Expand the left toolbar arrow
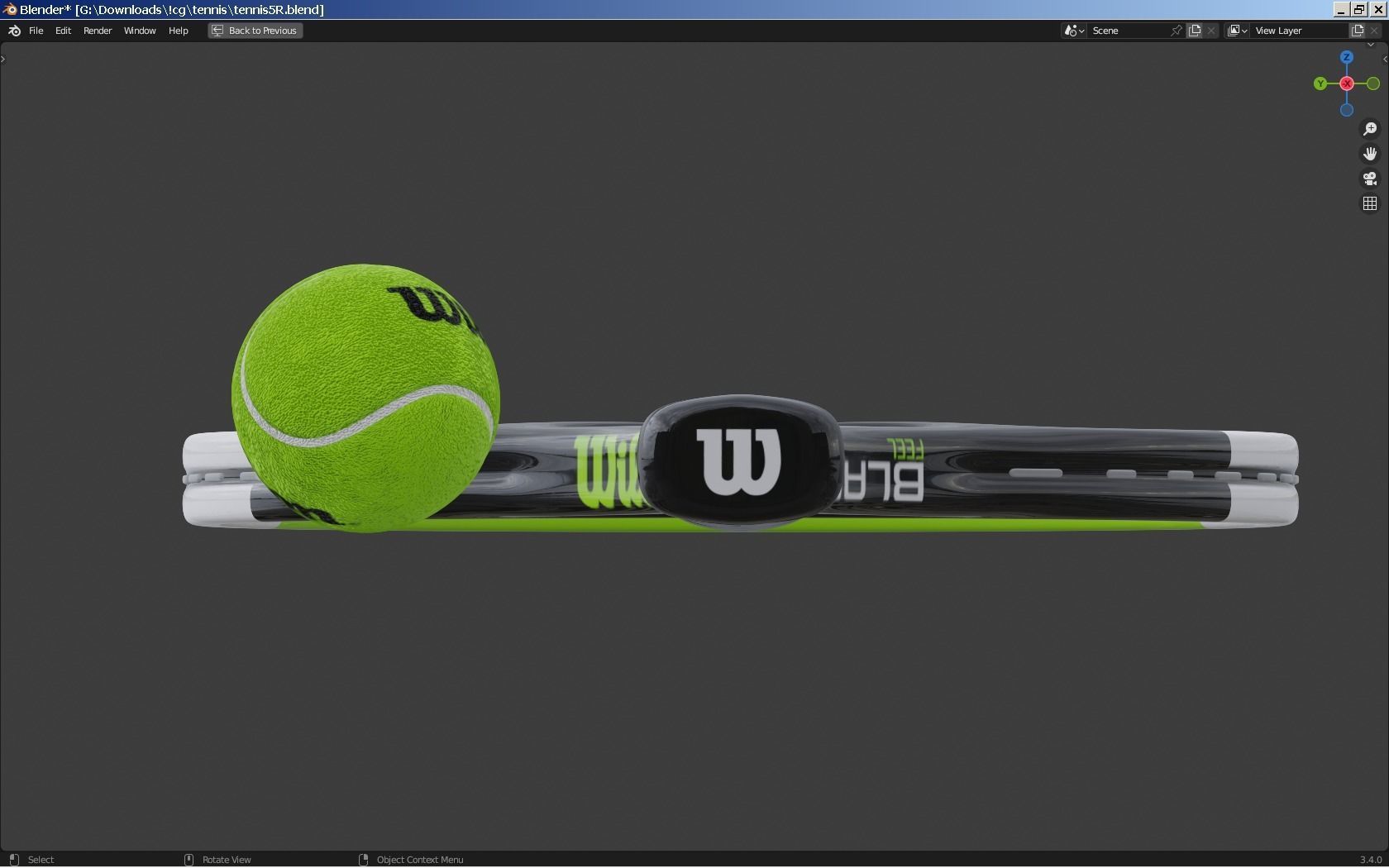Viewport: 1389px width, 868px height. click(x=3, y=59)
